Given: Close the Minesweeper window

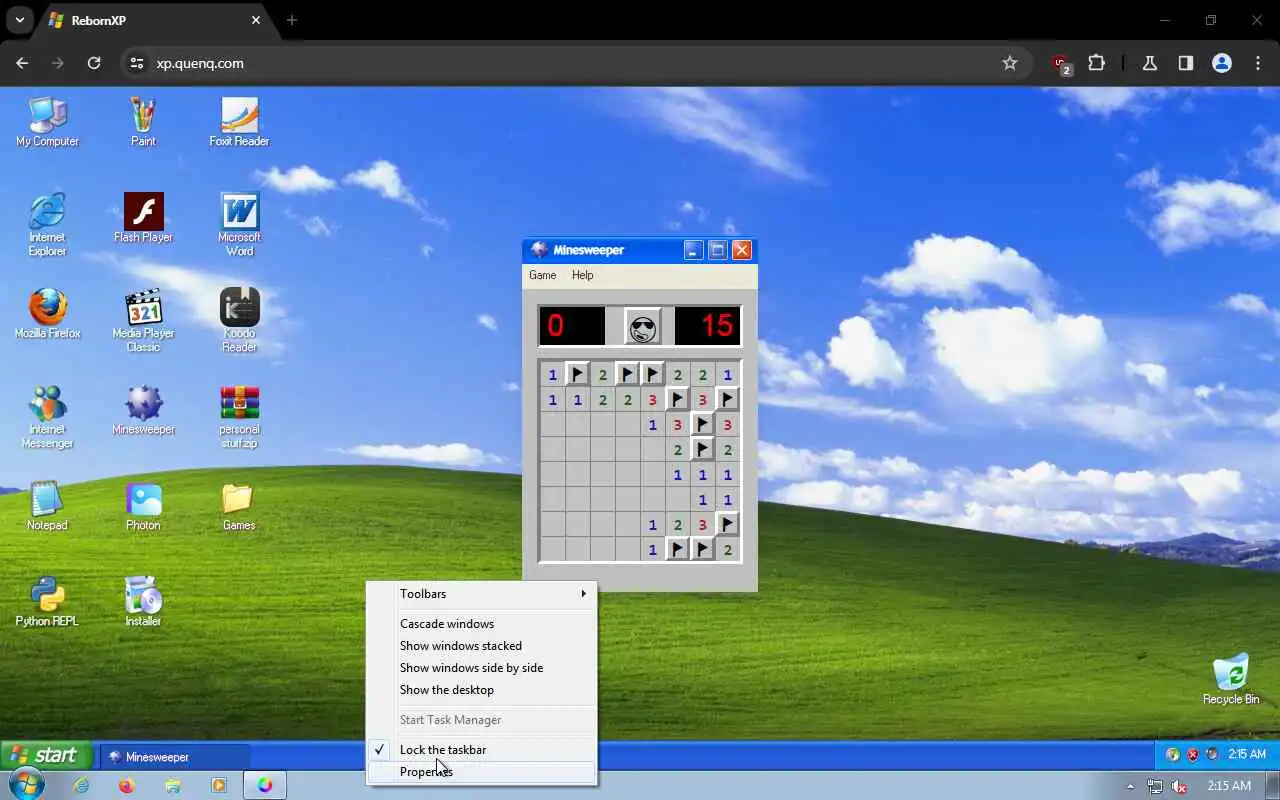Looking at the screenshot, I should (742, 250).
